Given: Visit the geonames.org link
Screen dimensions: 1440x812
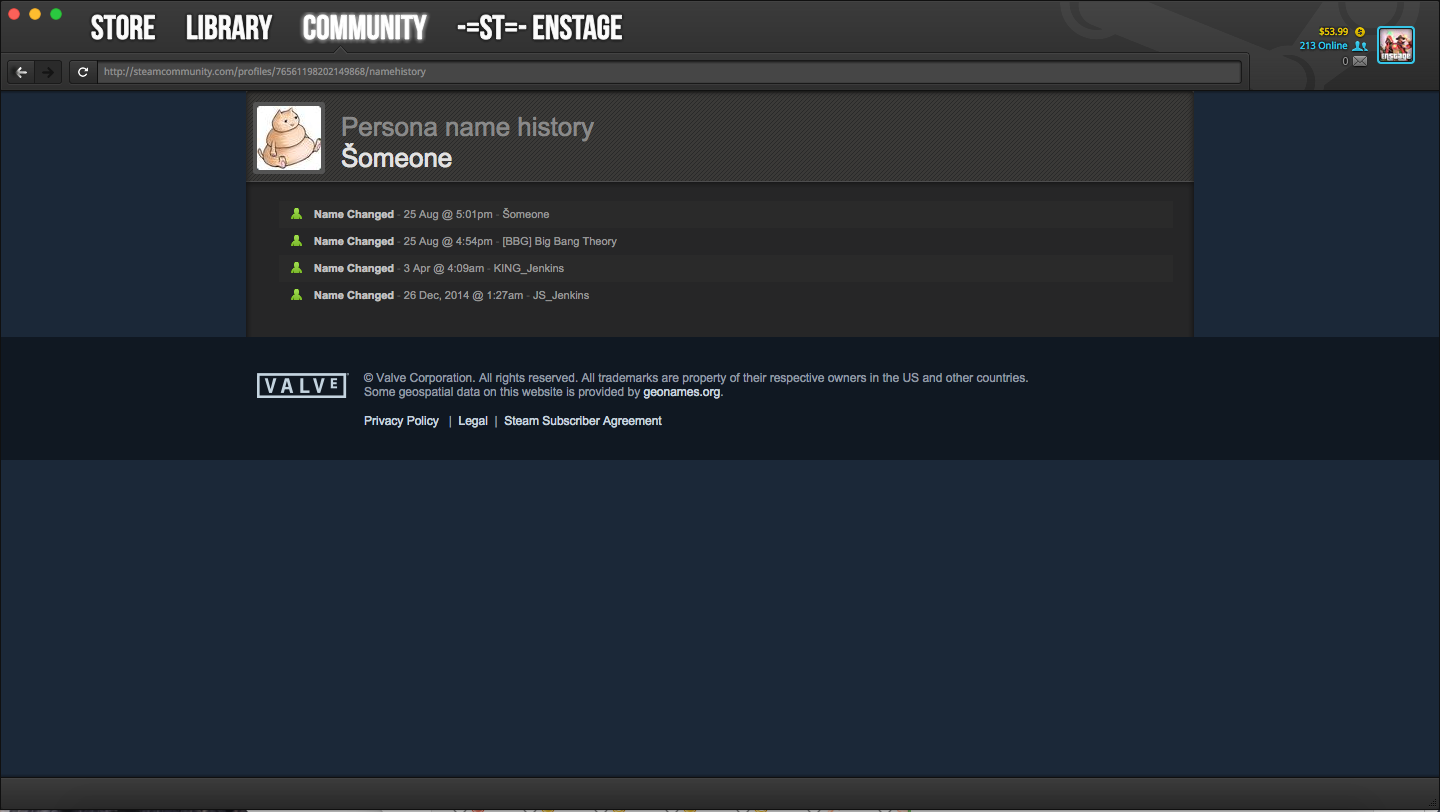Looking at the screenshot, I should 681,392.
